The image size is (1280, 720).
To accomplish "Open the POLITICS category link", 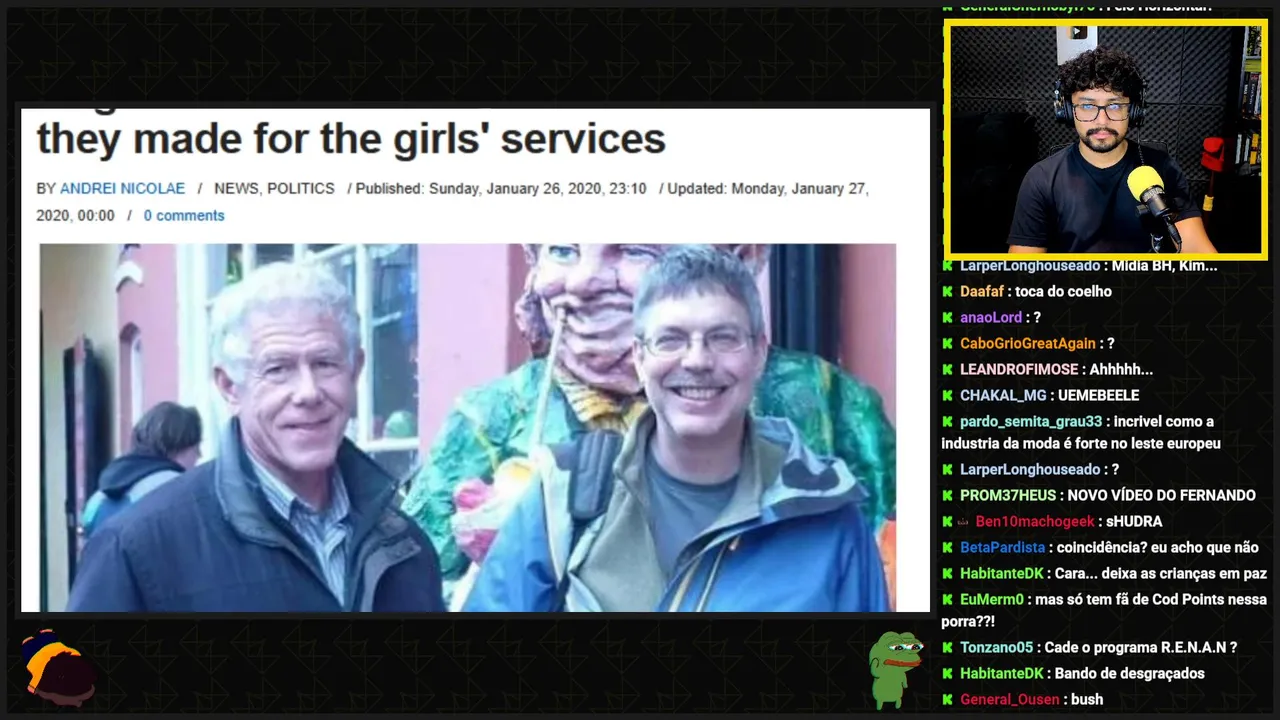I will tap(301, 188).
